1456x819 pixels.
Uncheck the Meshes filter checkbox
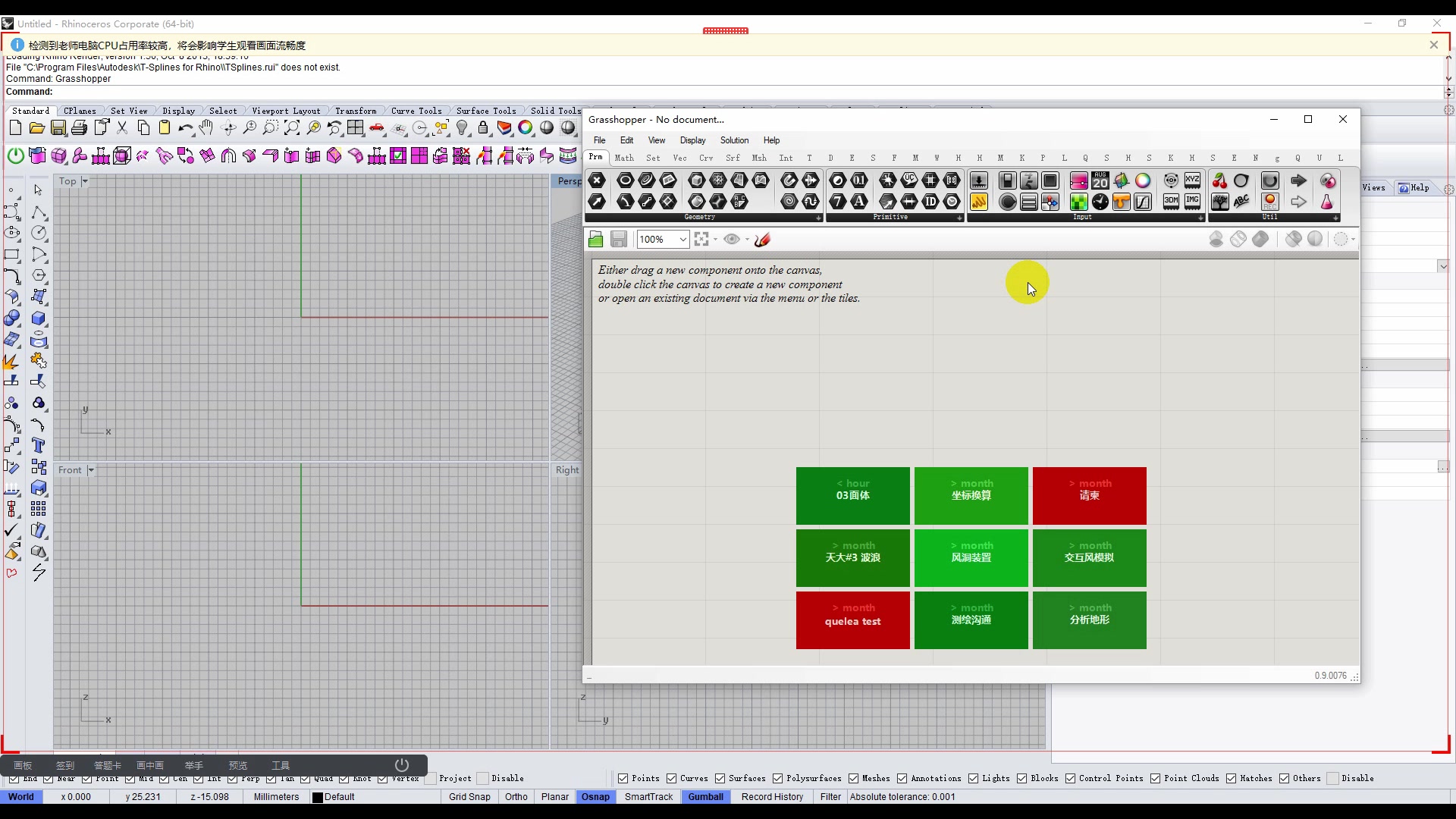pyautogui.click(x=853, y=779)
